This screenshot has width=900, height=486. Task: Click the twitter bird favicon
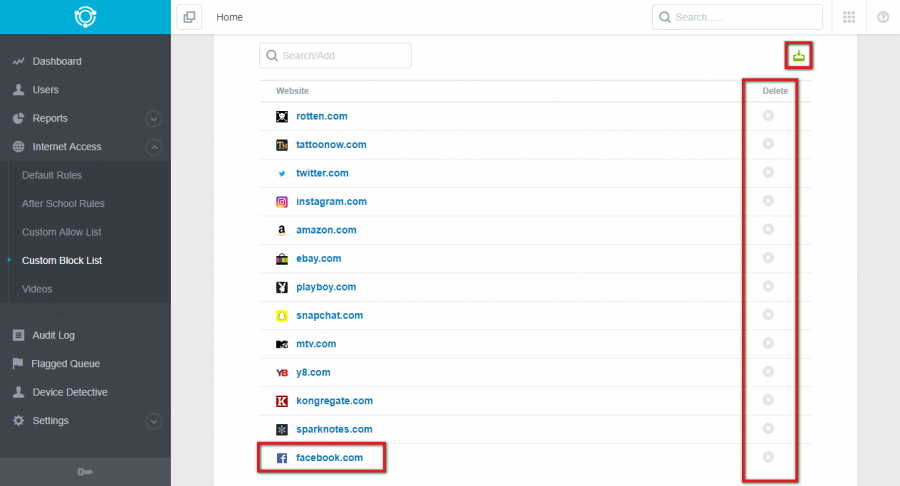pyautogui.click(x=282, y=173)
